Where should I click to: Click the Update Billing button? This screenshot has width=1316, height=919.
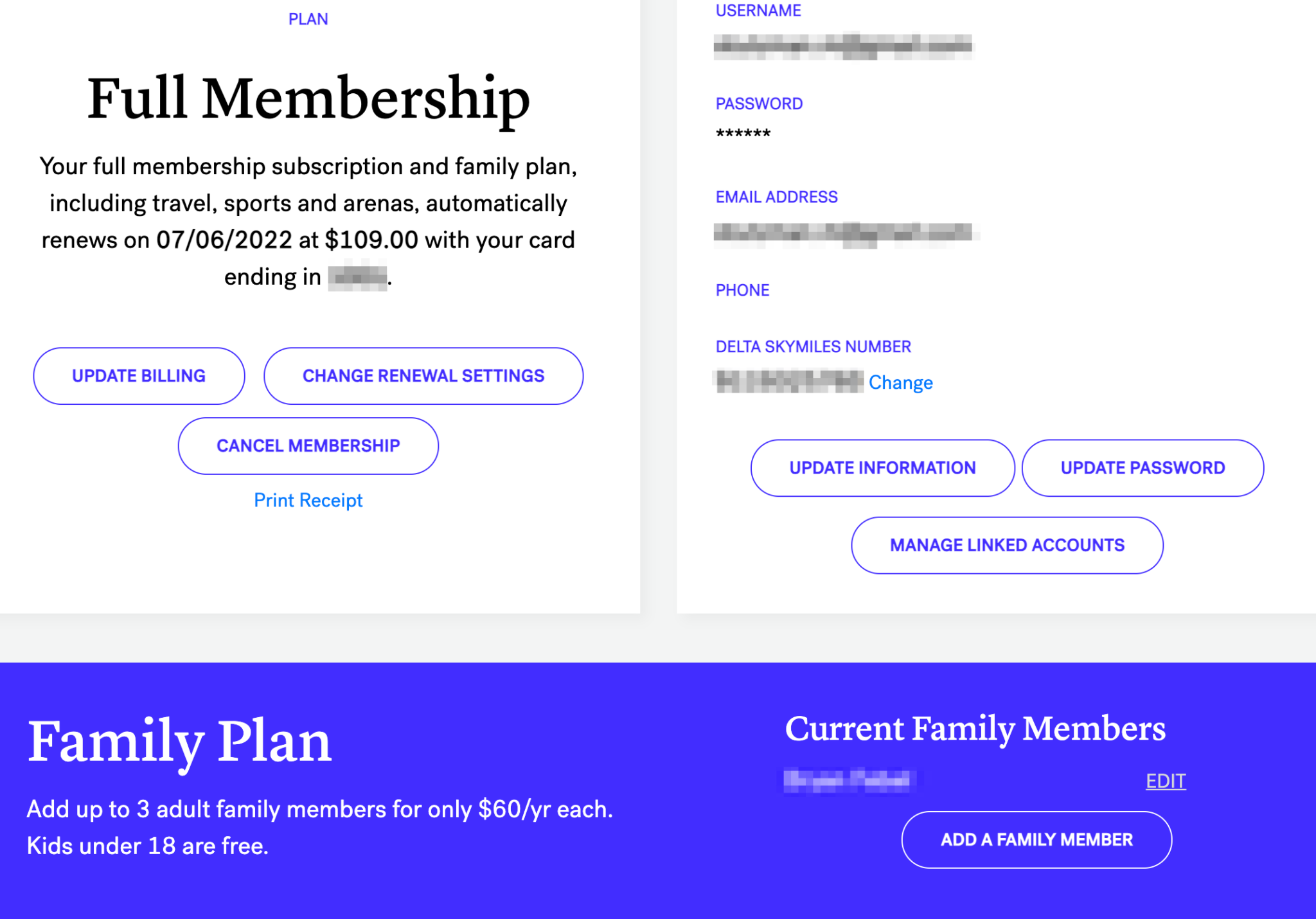[x=139, y=376]
